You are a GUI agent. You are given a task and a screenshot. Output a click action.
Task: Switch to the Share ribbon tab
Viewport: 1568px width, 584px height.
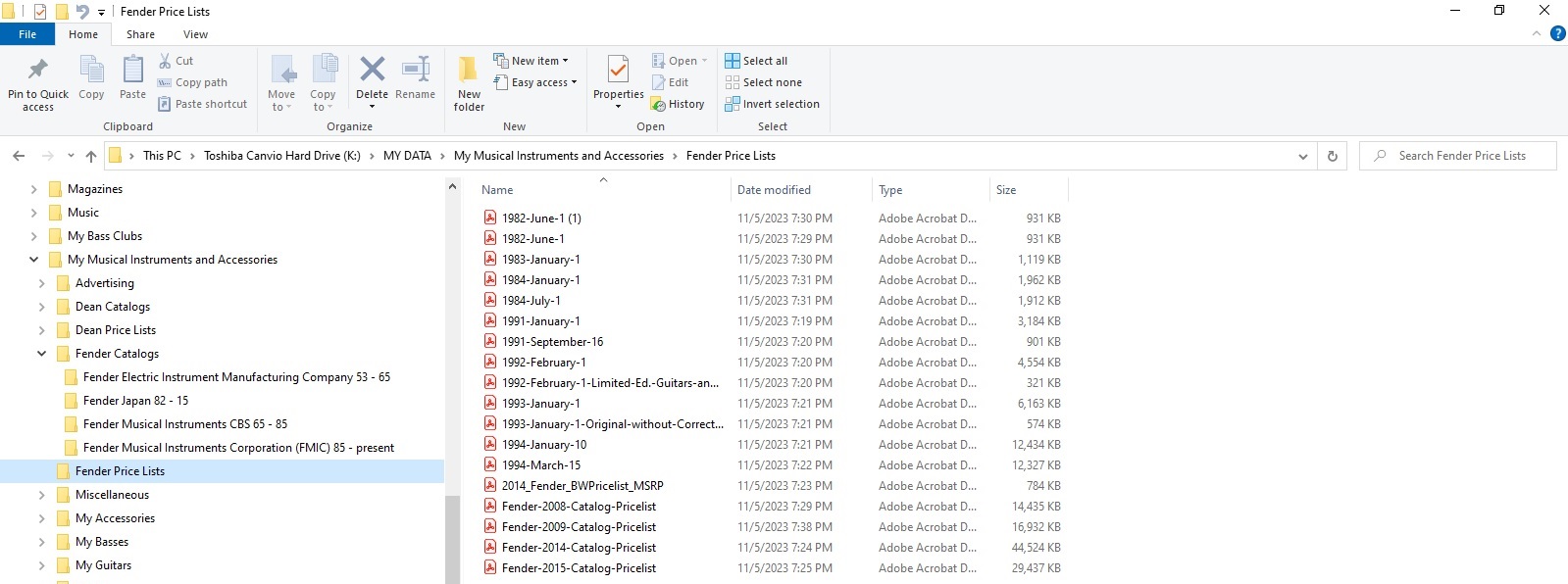[x=140, y=34]
